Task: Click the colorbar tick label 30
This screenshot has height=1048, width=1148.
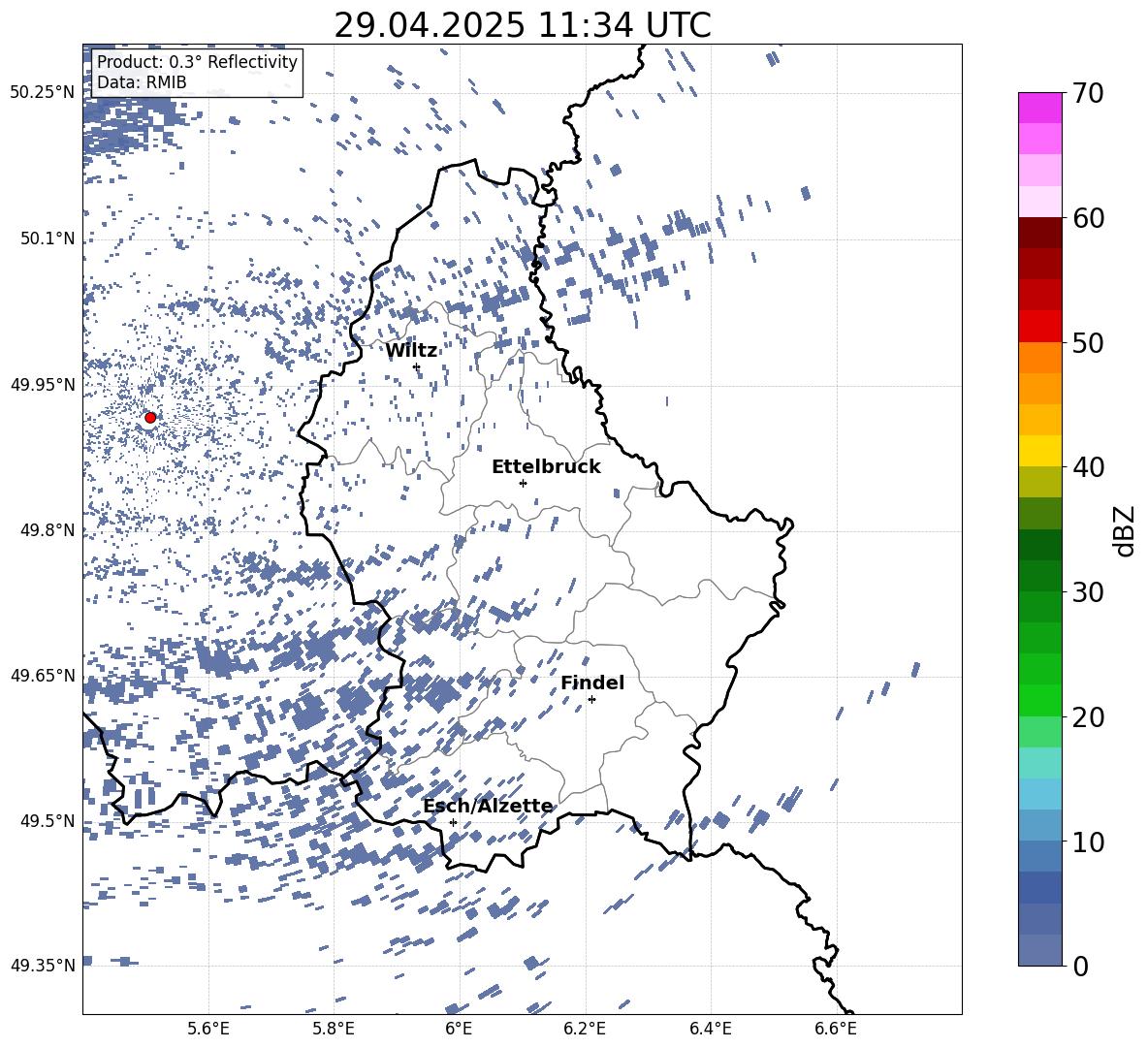Action: tap(1088, 592)
